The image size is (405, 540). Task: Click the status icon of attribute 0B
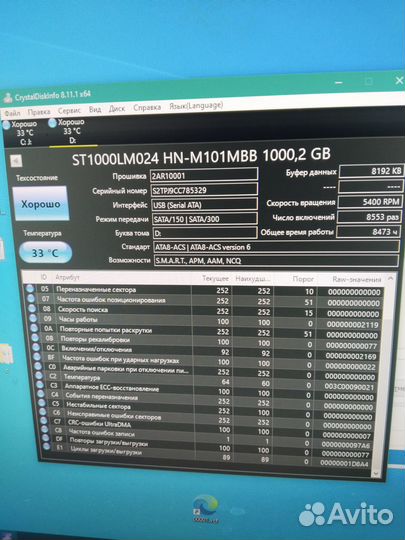pos(35,338)
